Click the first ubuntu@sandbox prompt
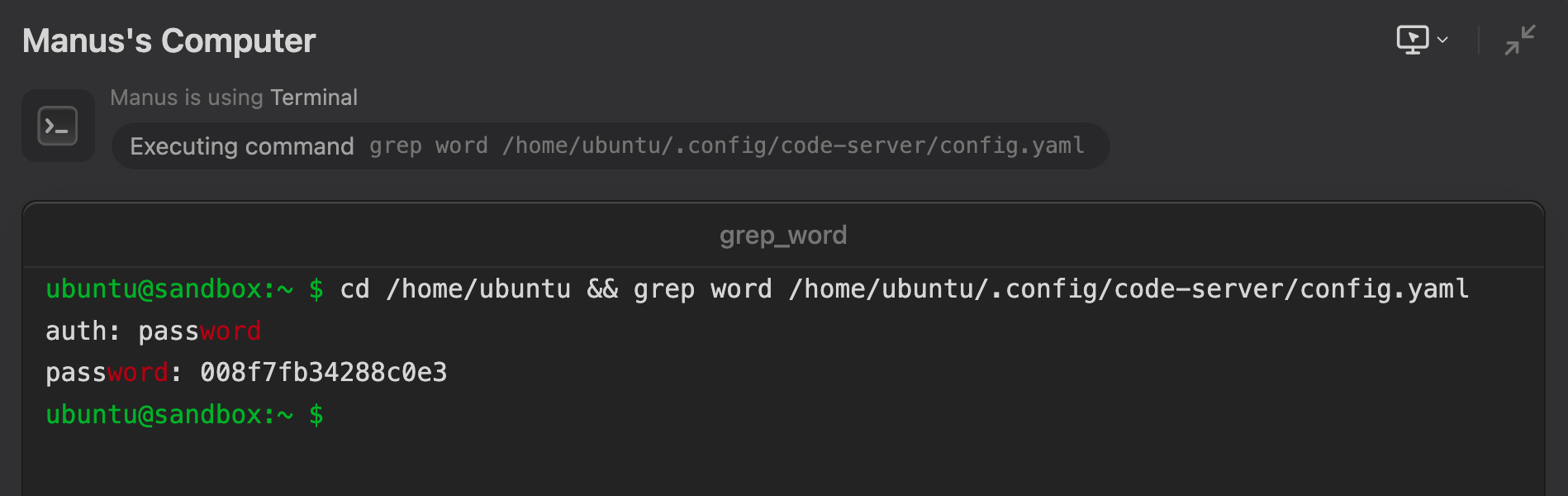 click(184, 289)
